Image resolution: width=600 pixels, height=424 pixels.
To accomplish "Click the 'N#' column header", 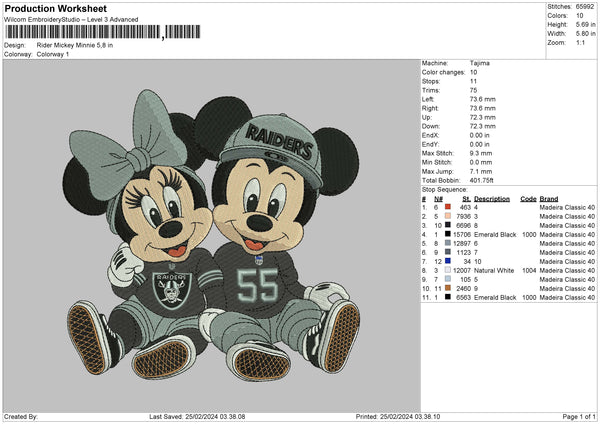I will click(x=438, y=199).
